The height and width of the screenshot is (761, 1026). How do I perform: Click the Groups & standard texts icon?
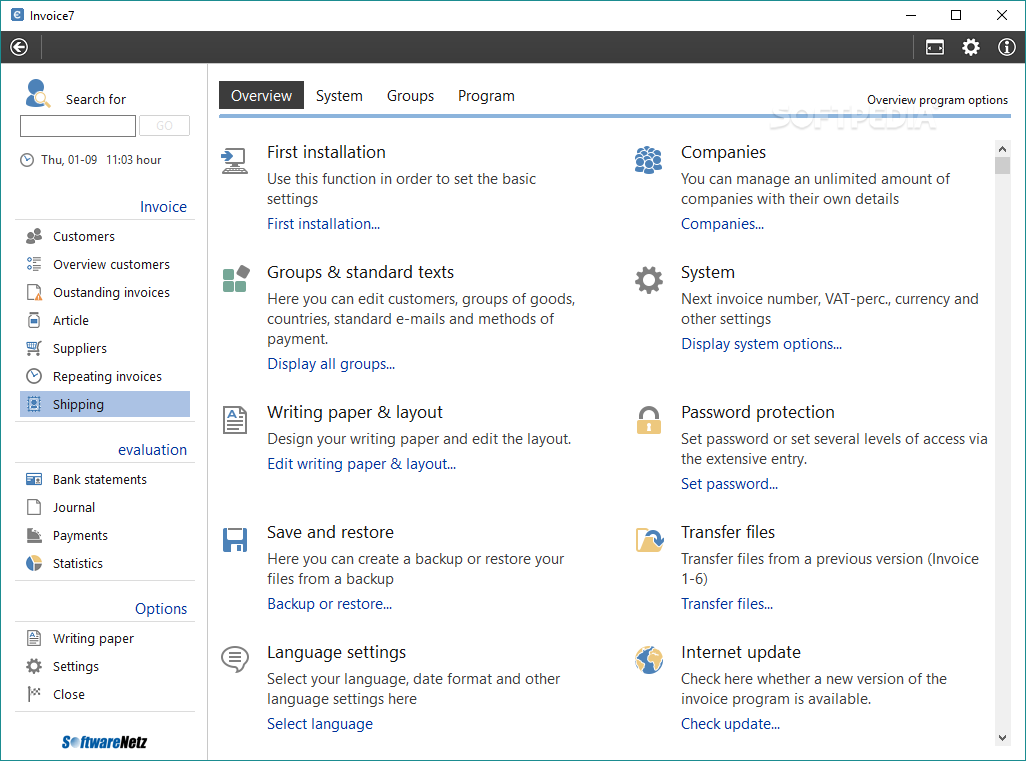pyautogui.click(x=236, y=279)
